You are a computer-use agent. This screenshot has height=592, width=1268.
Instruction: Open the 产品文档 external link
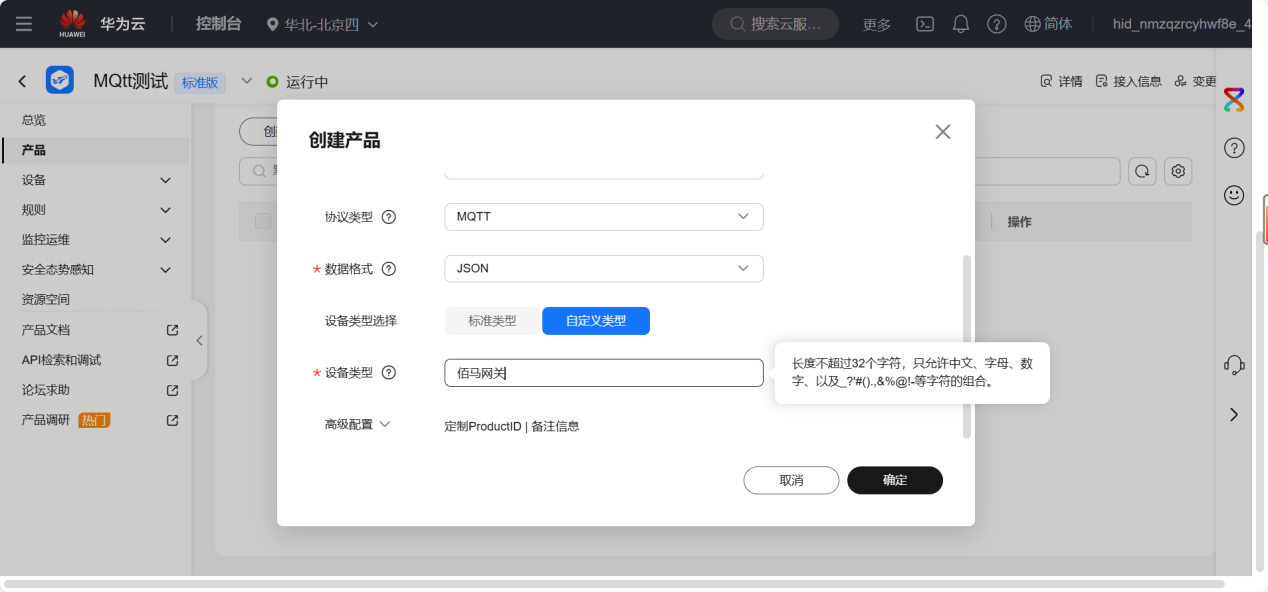click(x=44, y=330)
